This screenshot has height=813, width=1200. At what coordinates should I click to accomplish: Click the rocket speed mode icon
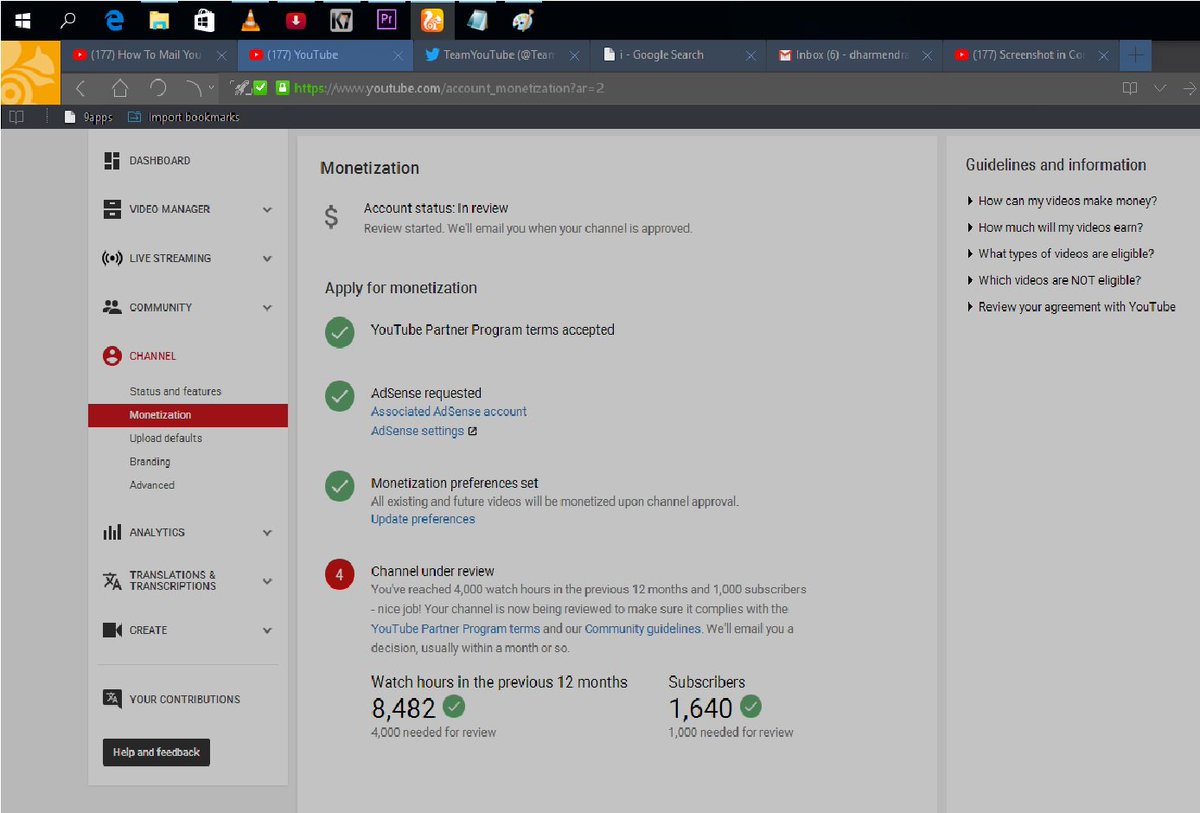[x=240, y=88]
